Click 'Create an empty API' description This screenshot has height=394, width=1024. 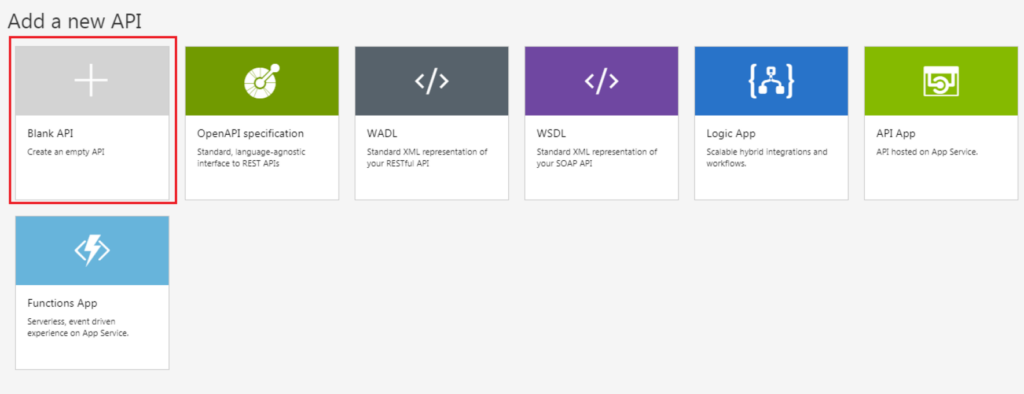(x=66, y=152)
